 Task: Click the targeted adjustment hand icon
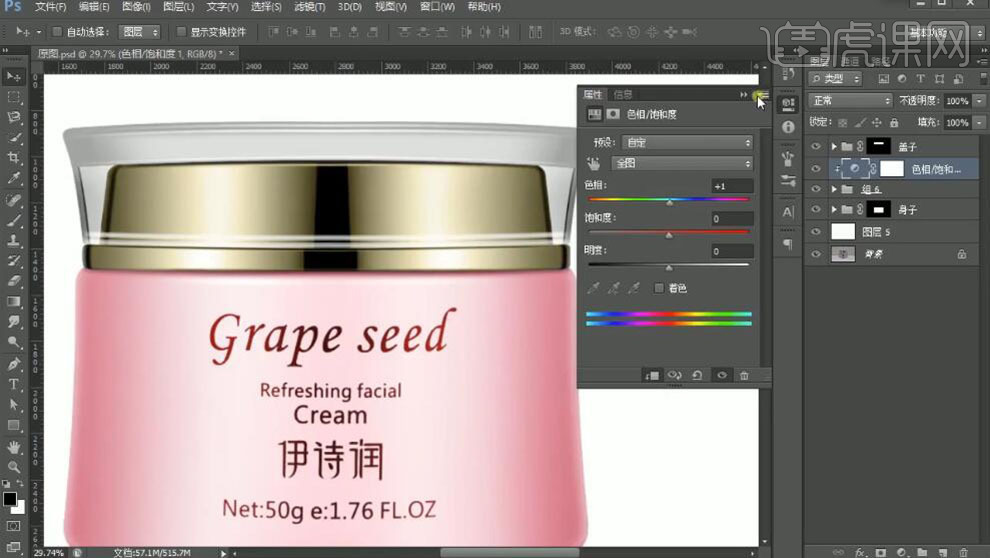click(593, 163)
